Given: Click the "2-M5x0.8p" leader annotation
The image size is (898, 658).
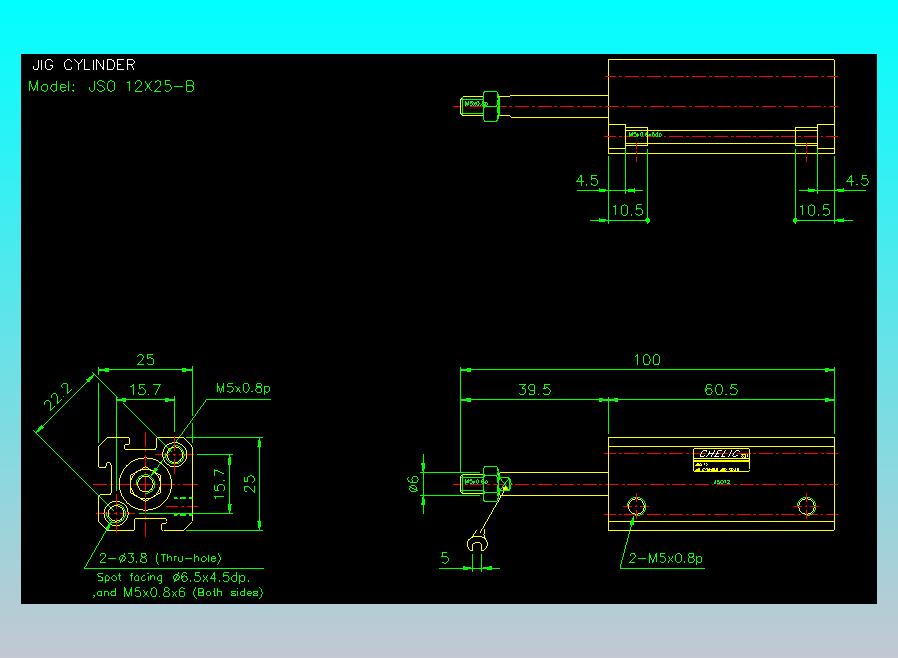Looking at the screenshot, I should pos(666,558).
